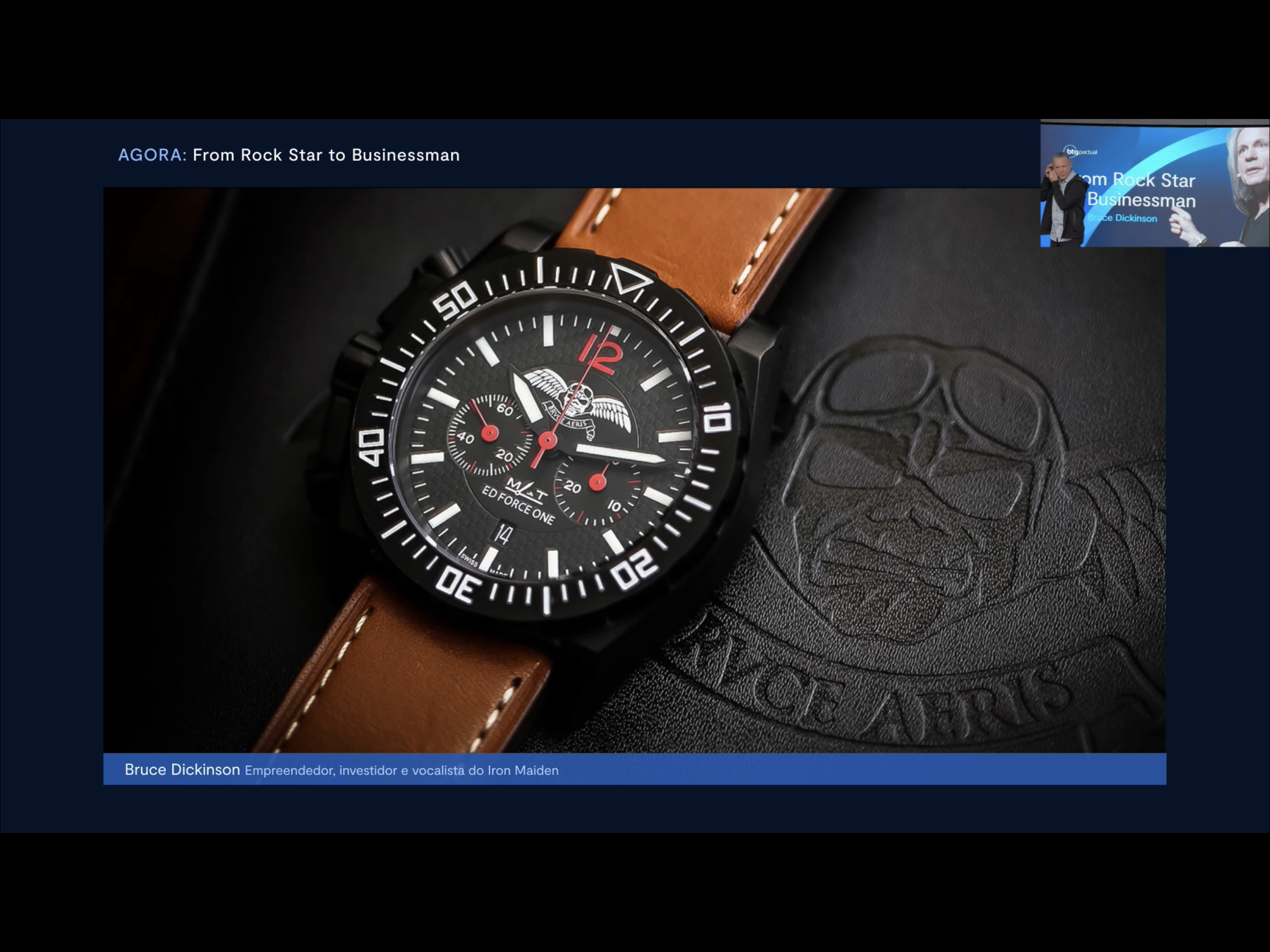Click the bezel number 10
The width and height of the screenshot is (1270, 952).
coord(717,417)
